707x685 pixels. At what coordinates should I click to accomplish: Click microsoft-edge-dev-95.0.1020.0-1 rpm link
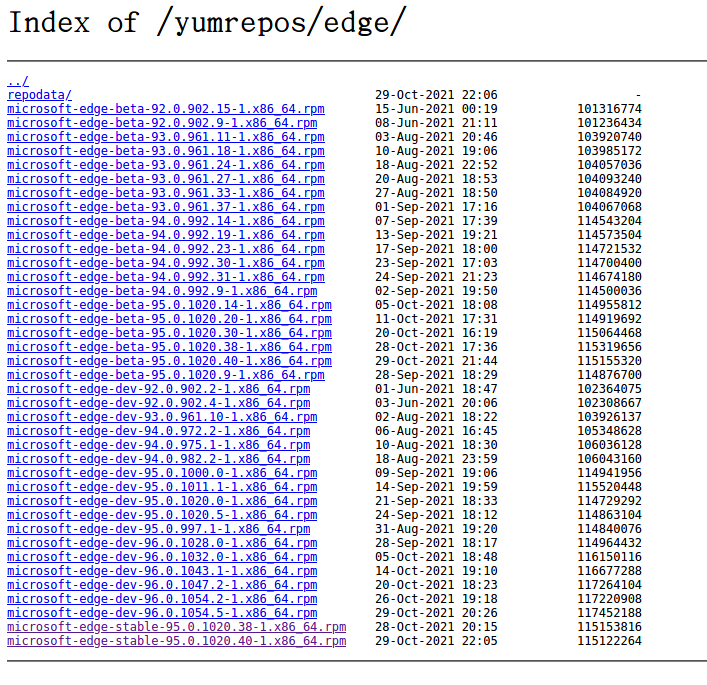(162, 501)
